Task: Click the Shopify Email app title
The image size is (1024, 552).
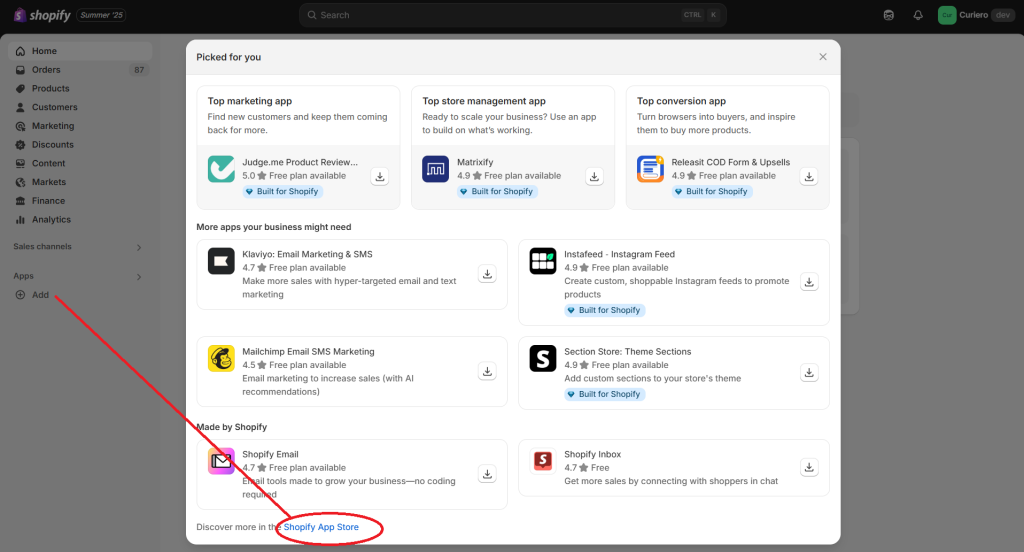Action: 270,454
